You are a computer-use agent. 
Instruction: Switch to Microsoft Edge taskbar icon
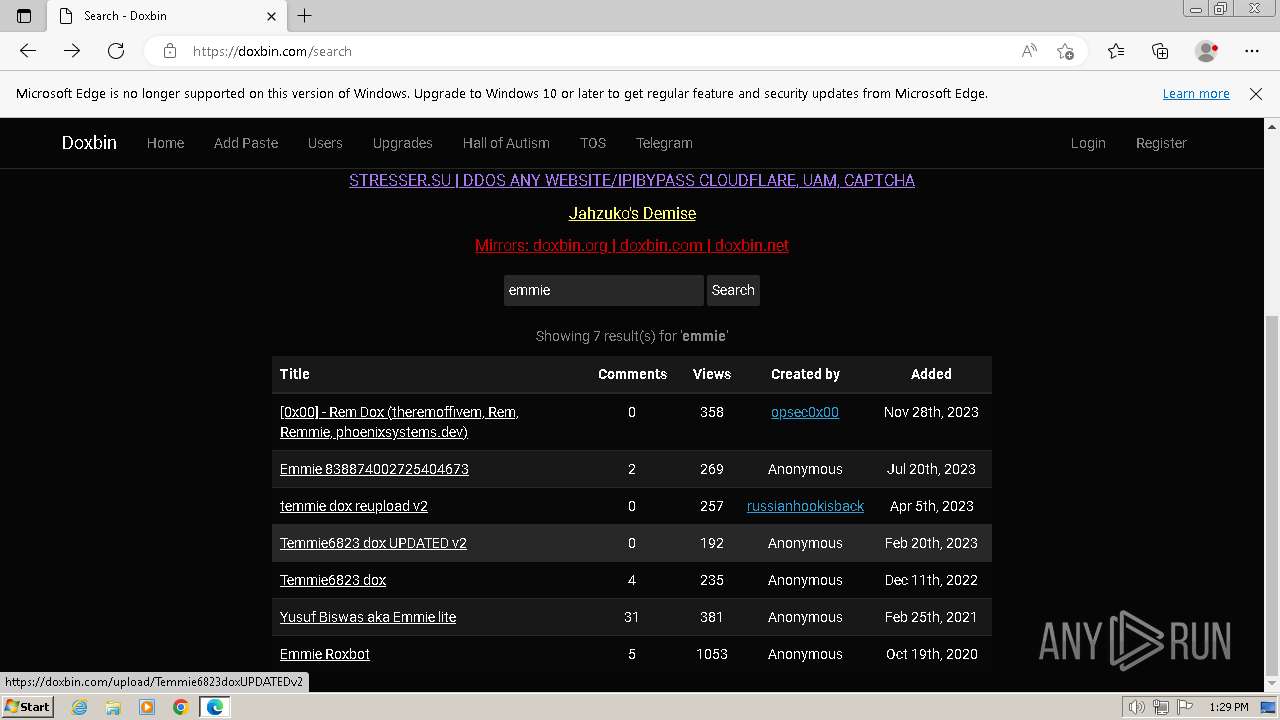point(214,707)
